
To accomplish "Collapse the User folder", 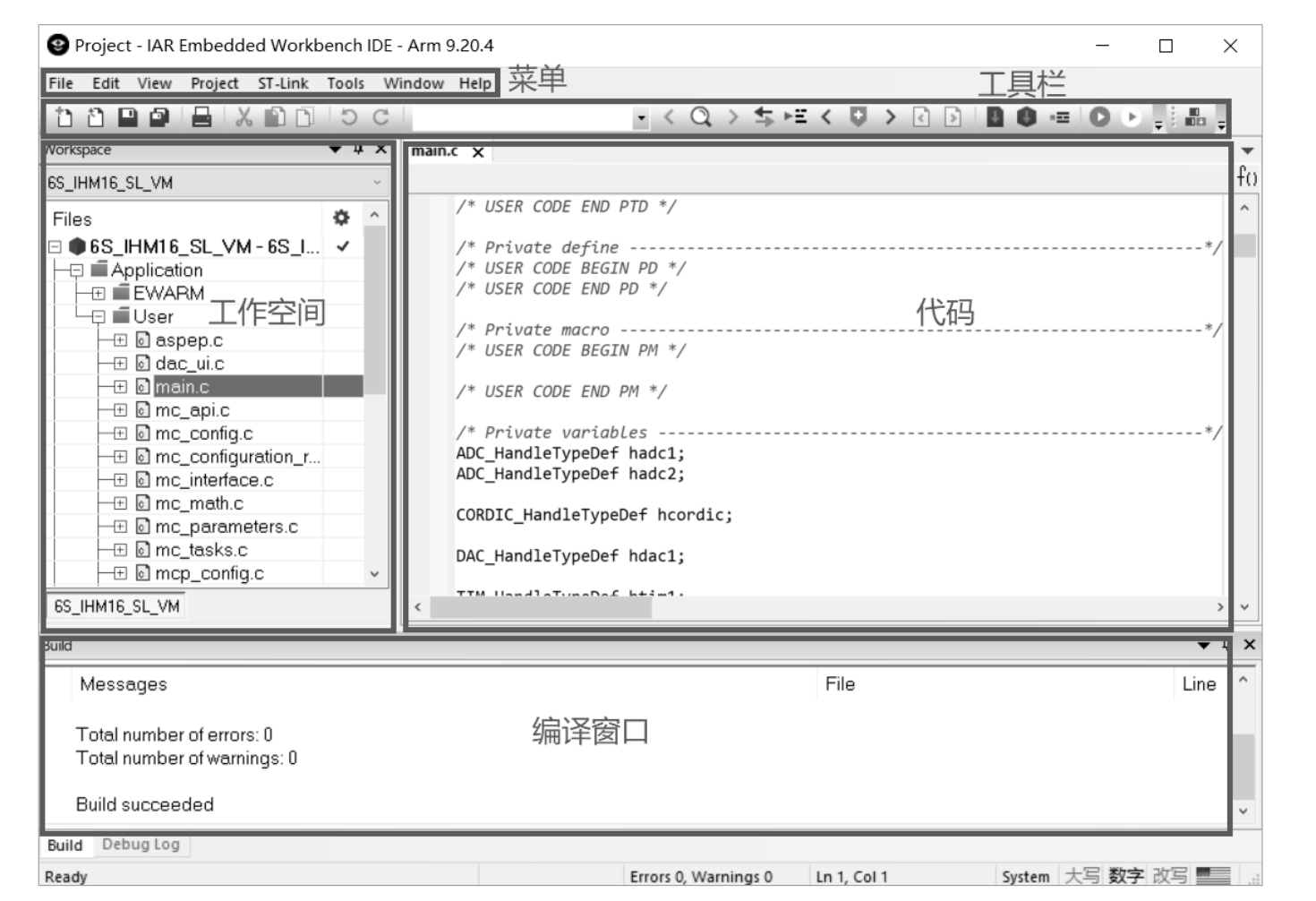I will (98, 316).
